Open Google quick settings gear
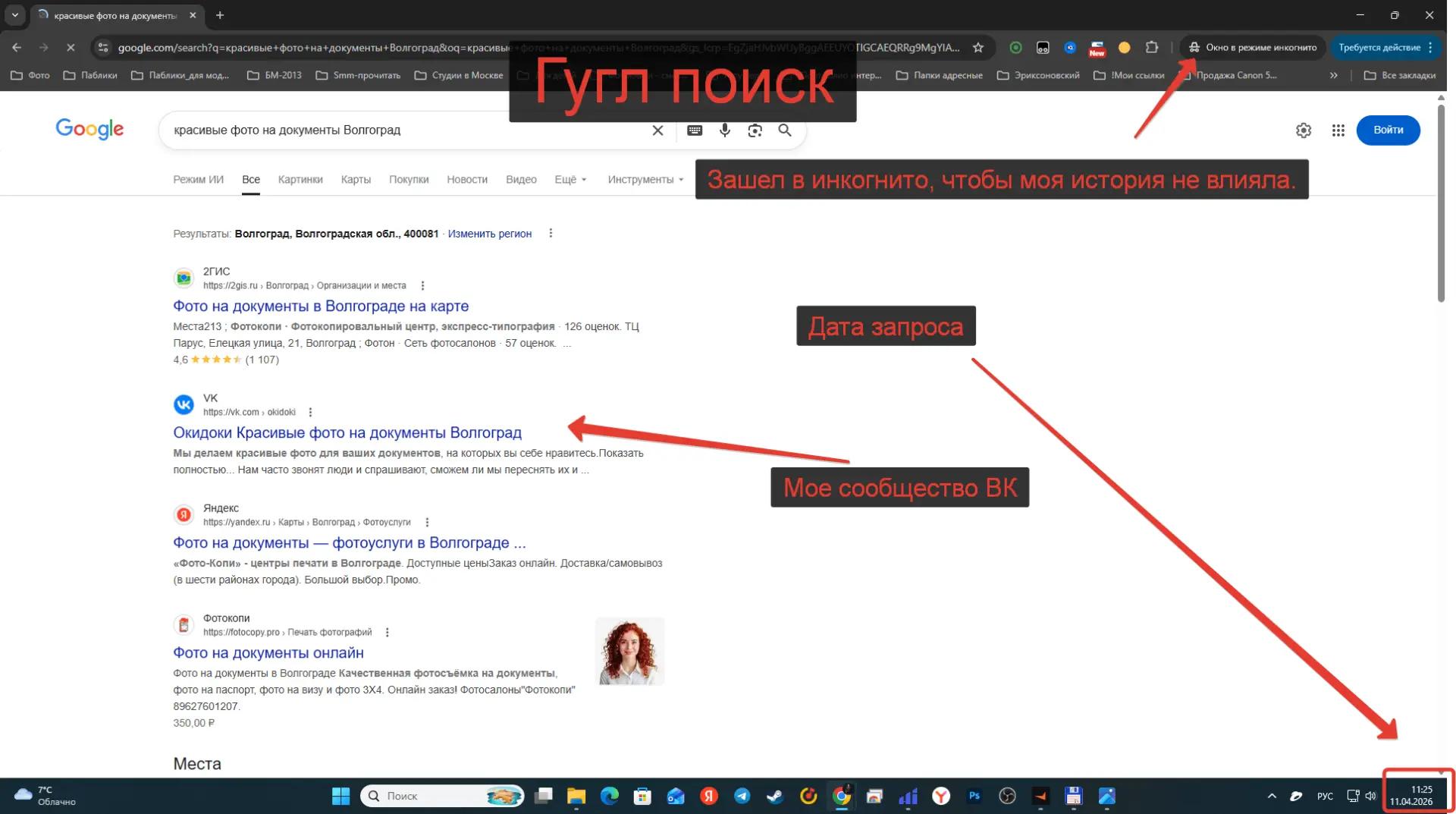1456x814 pixels. [1304, 130]
